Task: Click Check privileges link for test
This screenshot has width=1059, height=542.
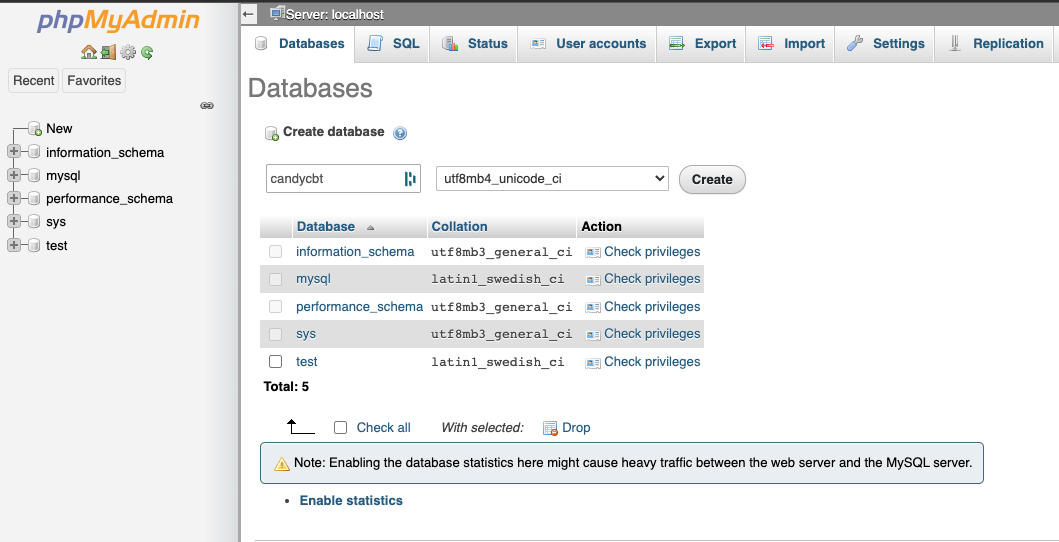Action: click(652, 362)
